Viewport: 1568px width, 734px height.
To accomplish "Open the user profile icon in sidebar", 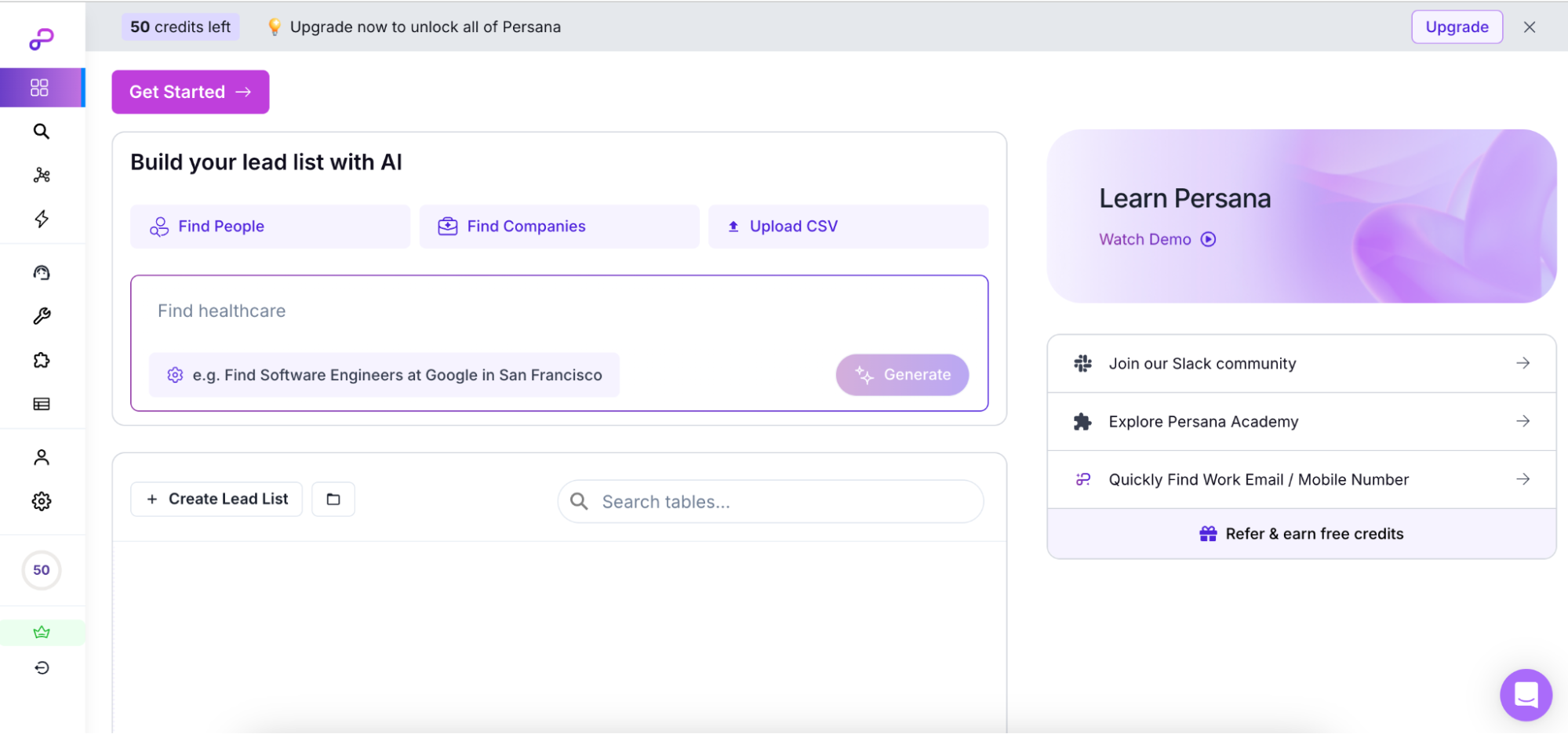I will pyautogui.click(x=42, y=457).
